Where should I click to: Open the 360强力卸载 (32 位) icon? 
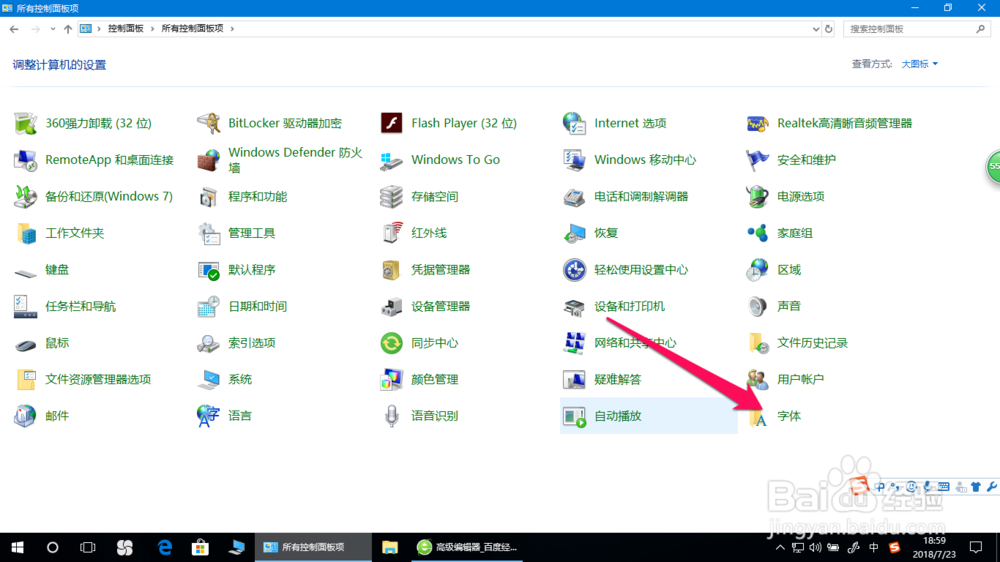click(x=26, y=123)
